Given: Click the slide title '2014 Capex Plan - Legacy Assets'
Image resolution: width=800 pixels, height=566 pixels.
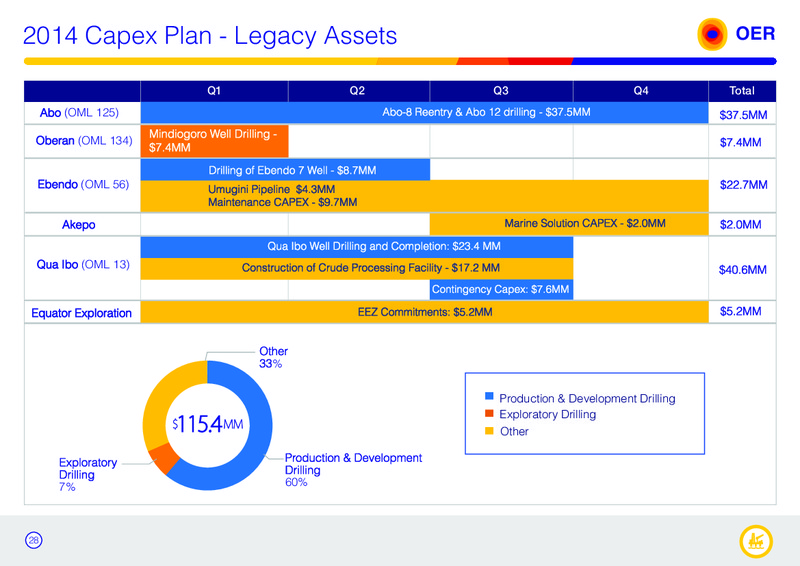Looking at the screenshot, I should pyautogui.click(x=210, y=36).
